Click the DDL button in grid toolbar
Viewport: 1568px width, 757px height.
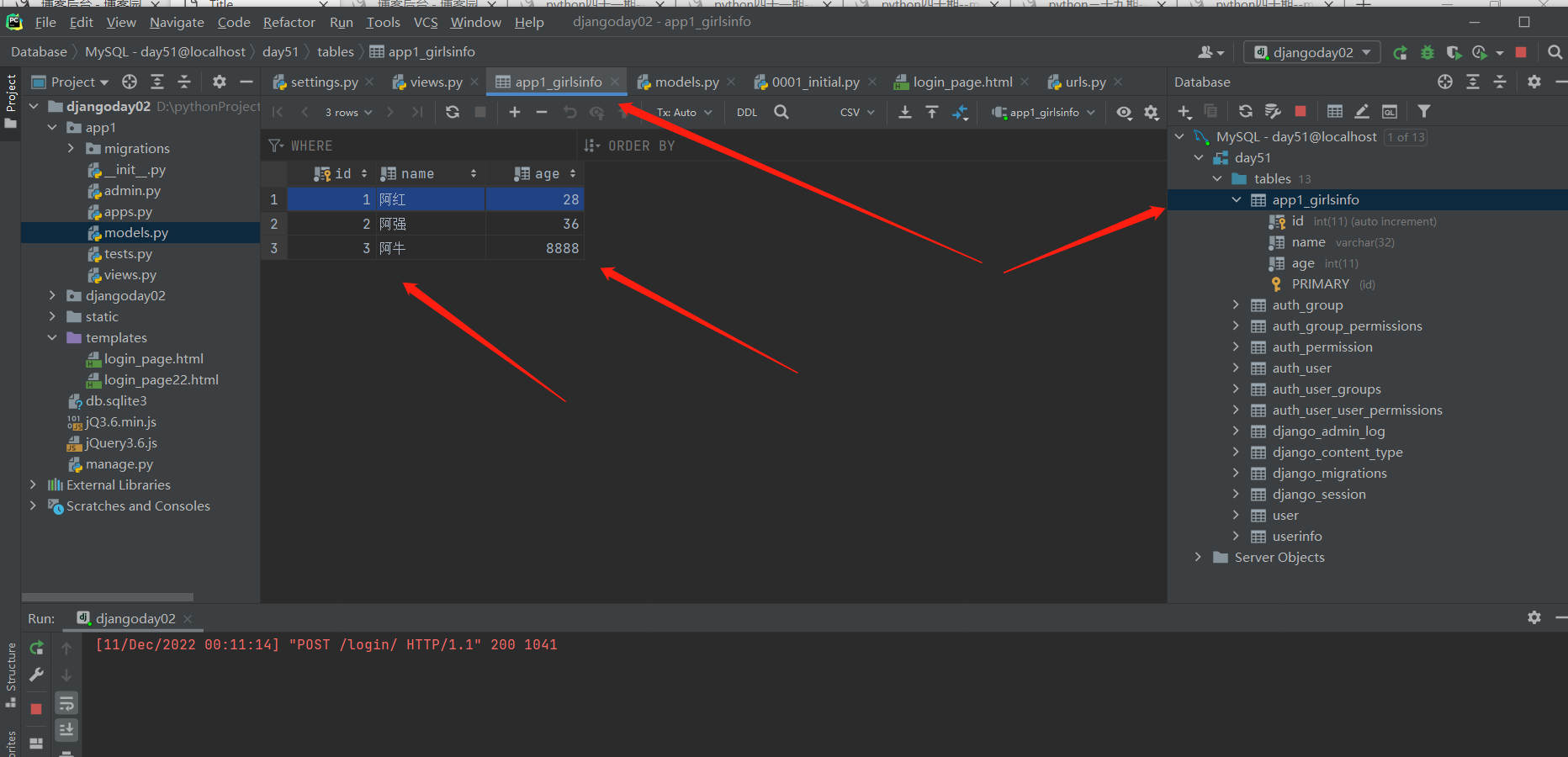point(747,112)
